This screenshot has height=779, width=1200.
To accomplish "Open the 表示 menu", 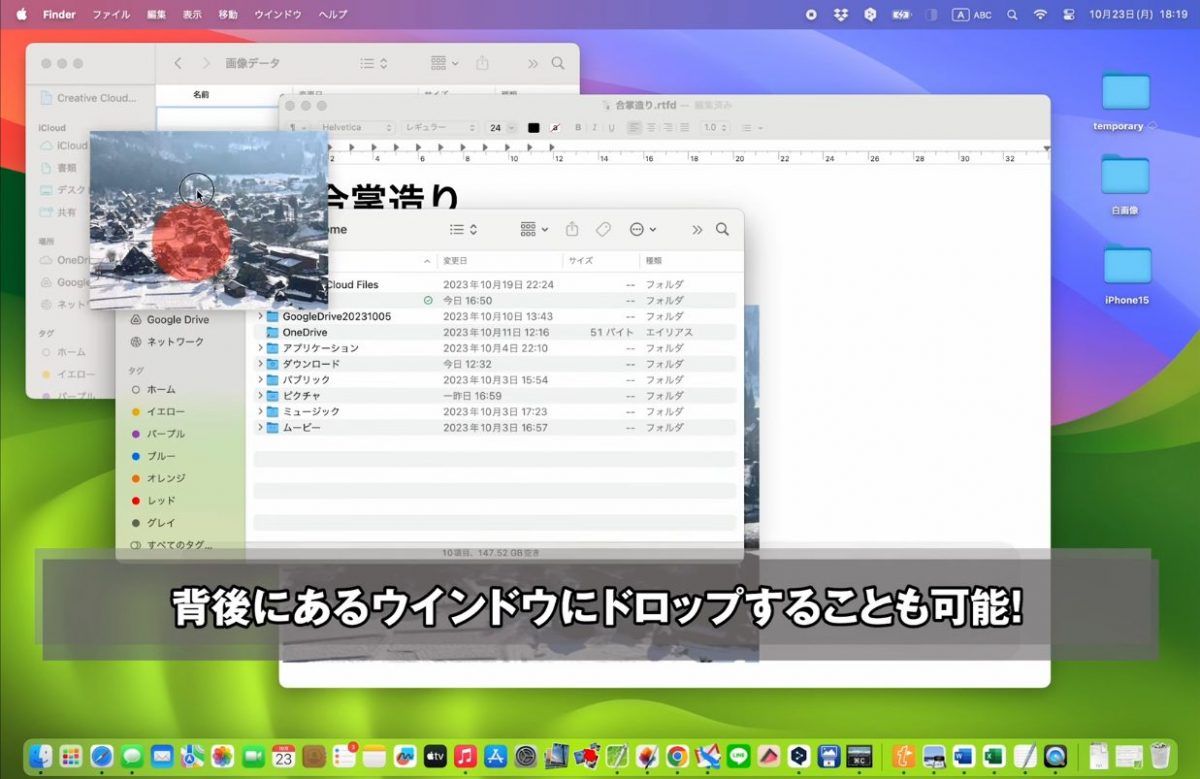I will (x=192, y=15).
